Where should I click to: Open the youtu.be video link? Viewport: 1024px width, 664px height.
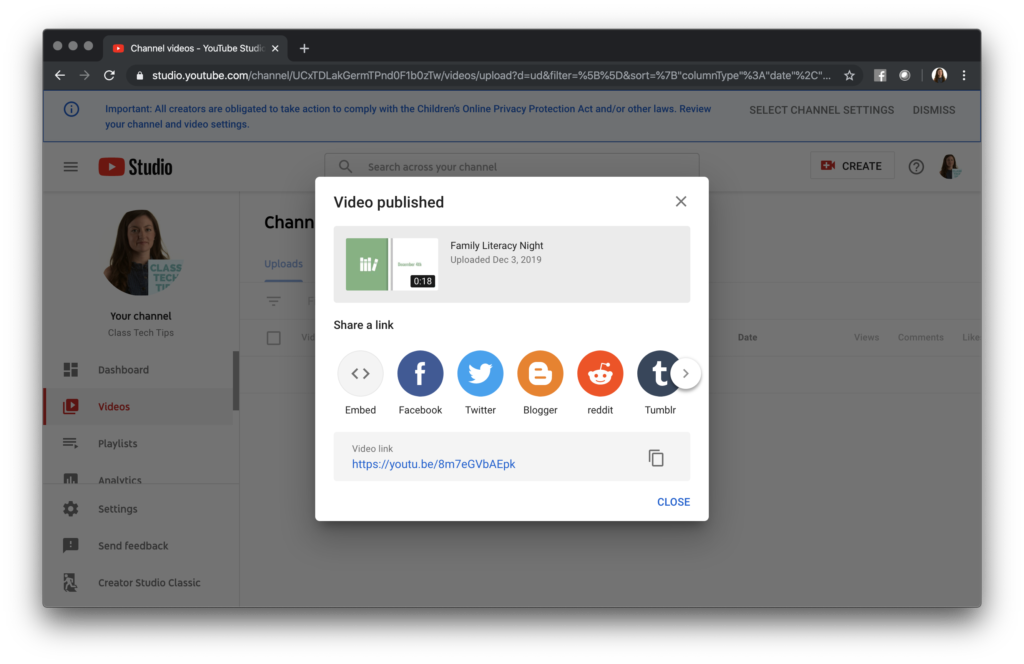click(434, 464)
